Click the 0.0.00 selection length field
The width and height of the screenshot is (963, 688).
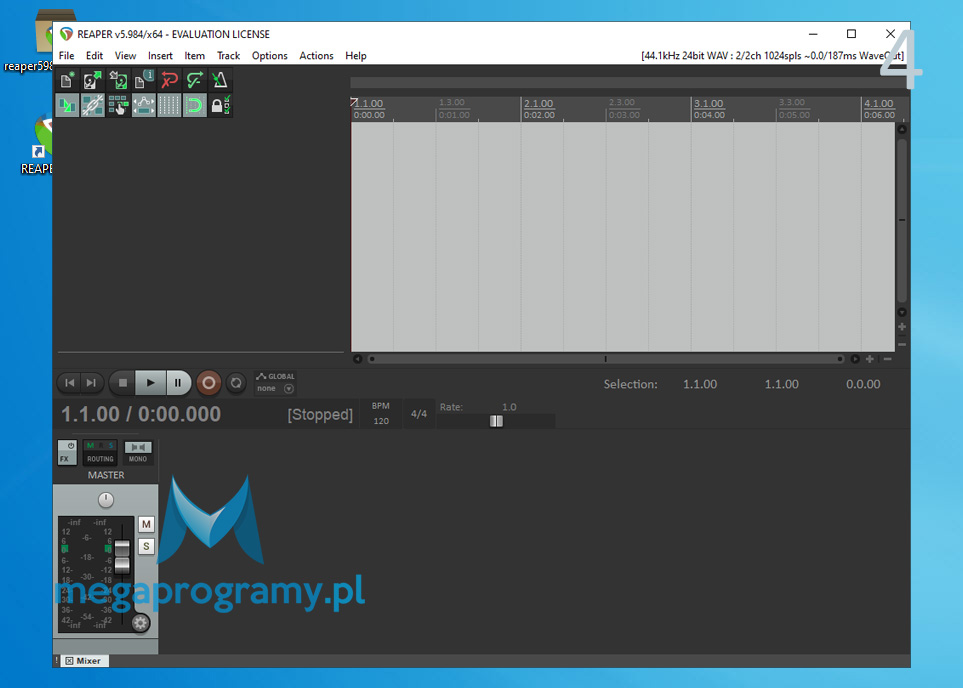(x=863, y=385)
